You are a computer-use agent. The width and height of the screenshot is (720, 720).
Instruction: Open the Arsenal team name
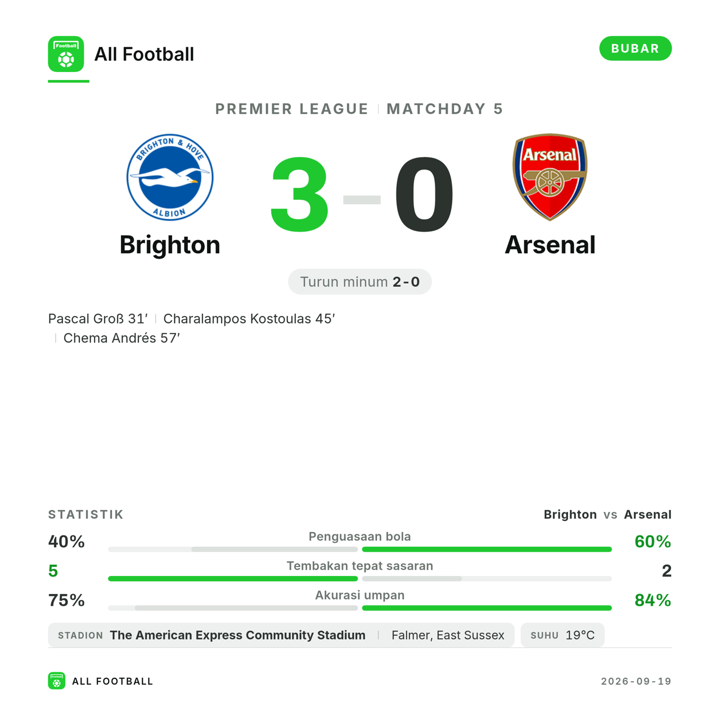[x=550, y=245]
